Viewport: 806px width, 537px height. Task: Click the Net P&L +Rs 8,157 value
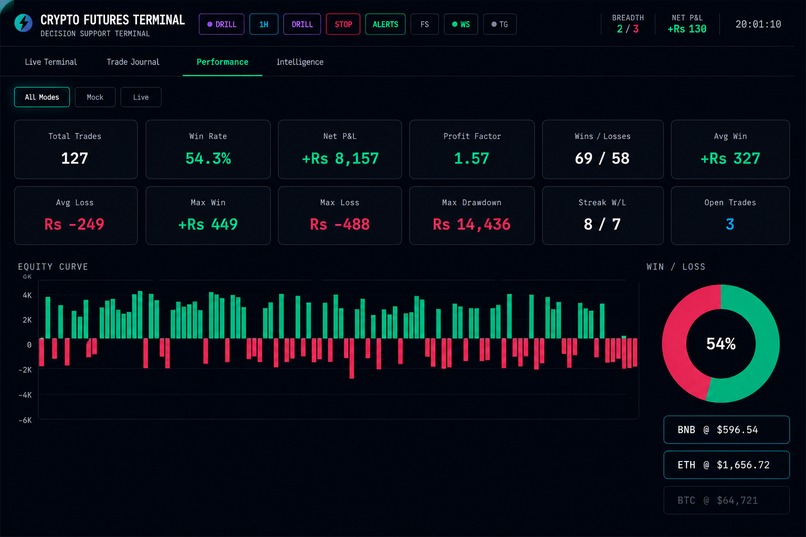(x=340, y=158)
